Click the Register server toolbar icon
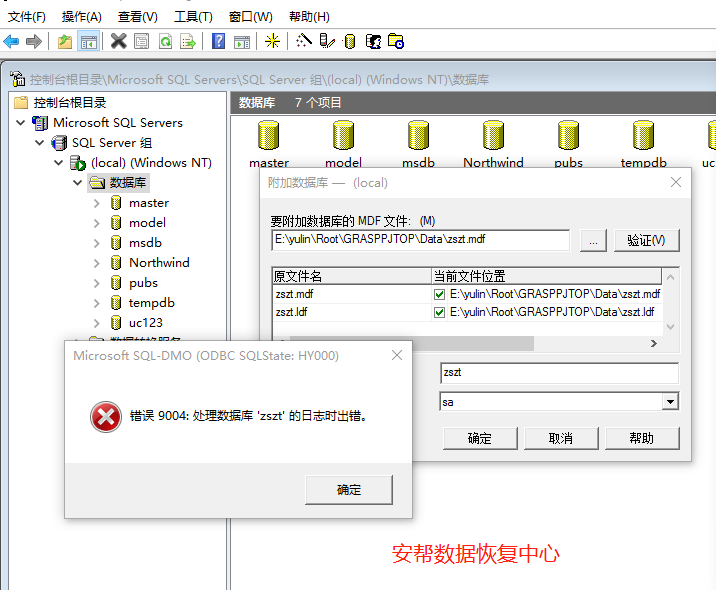Screen dimensions: 716x590 tap(326, 41)
